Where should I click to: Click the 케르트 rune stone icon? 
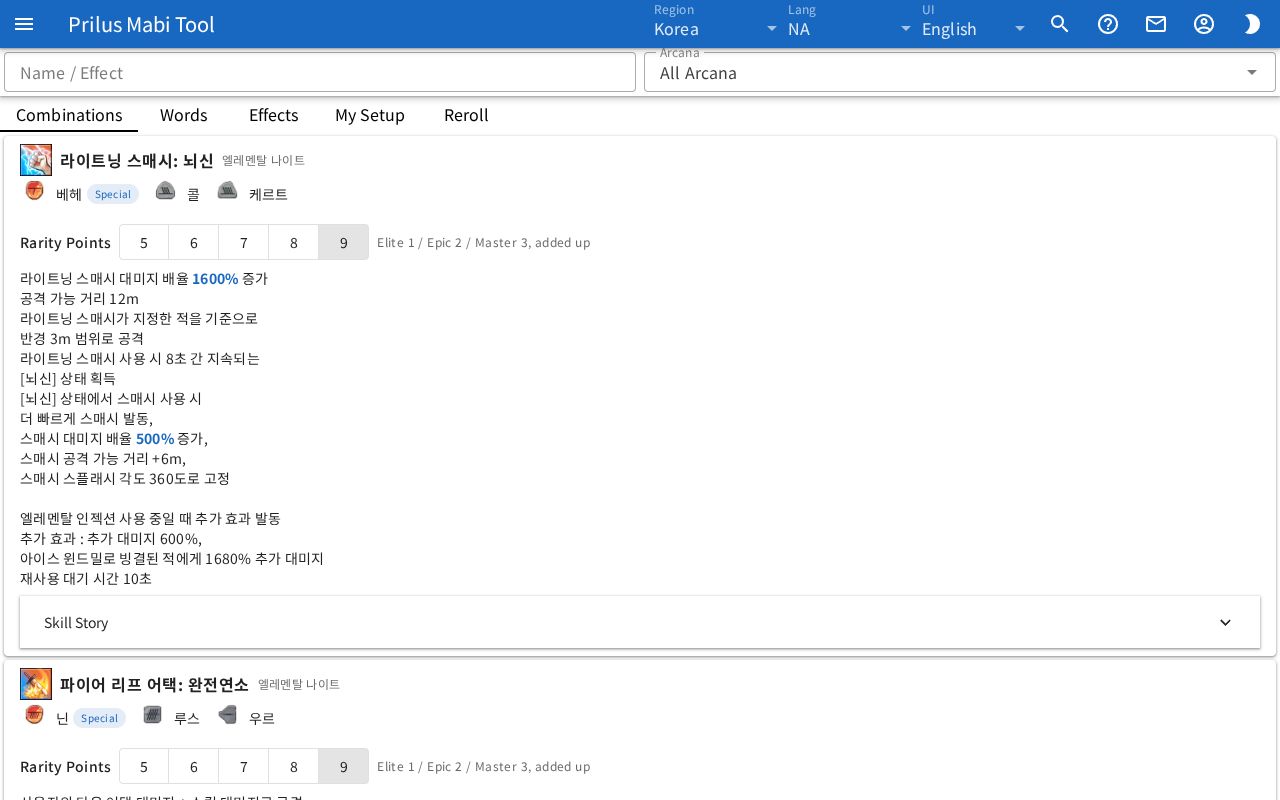pos(228,191)
